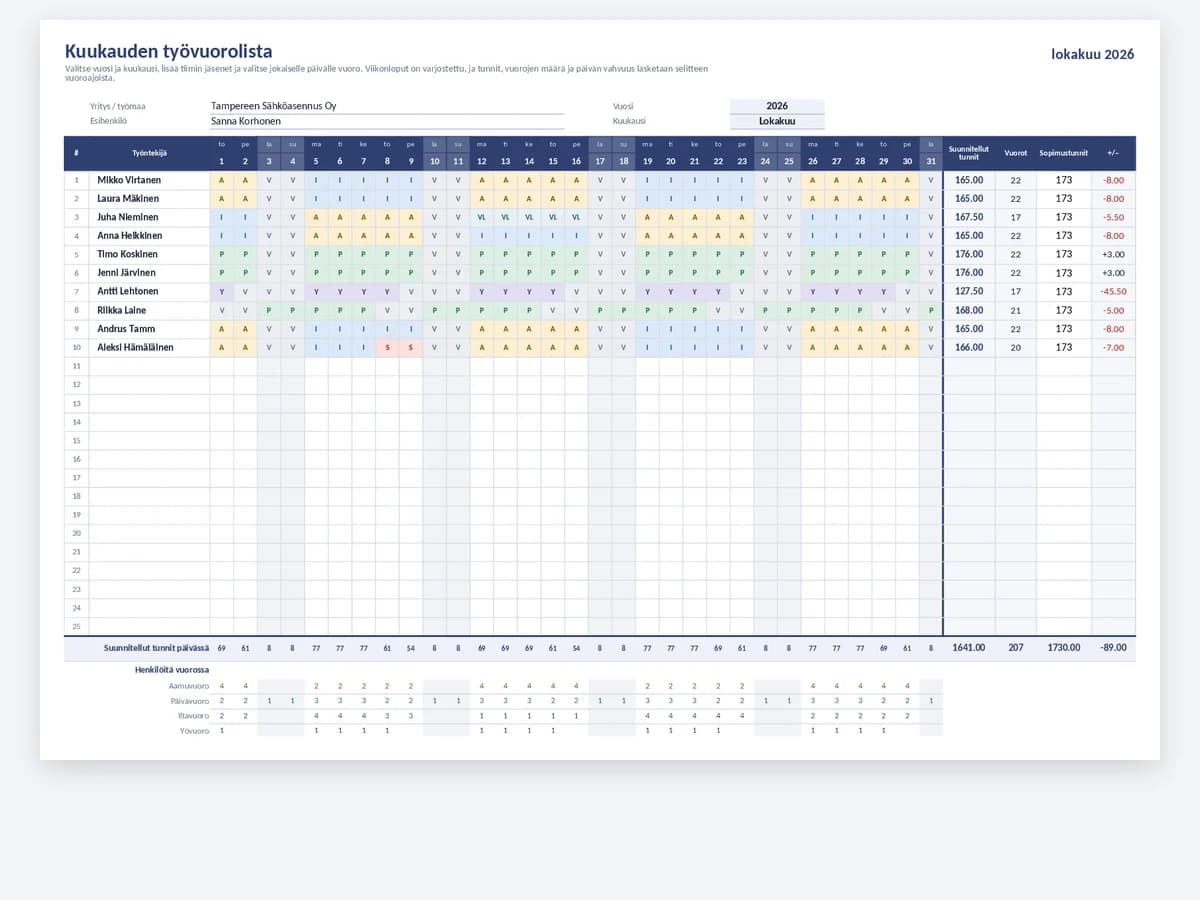Select the day 28 column header
Viewport: 1200px width, 900px height.
click(860, 161)
